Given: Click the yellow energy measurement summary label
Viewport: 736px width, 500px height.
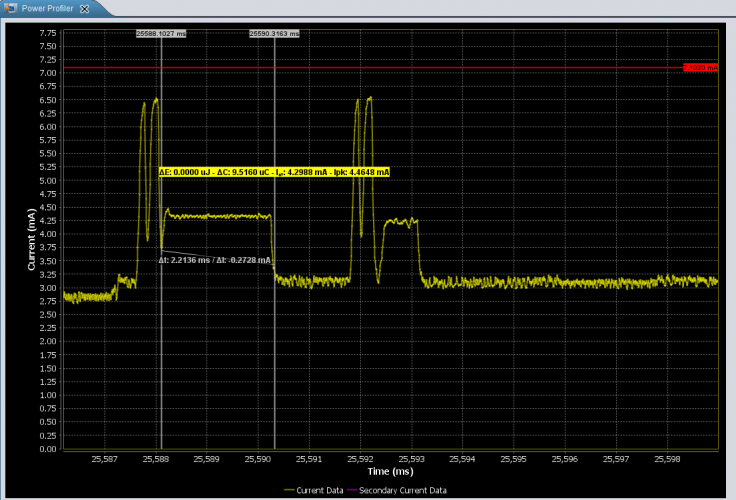Looking at the screenshot, I should tap(274, 172).
